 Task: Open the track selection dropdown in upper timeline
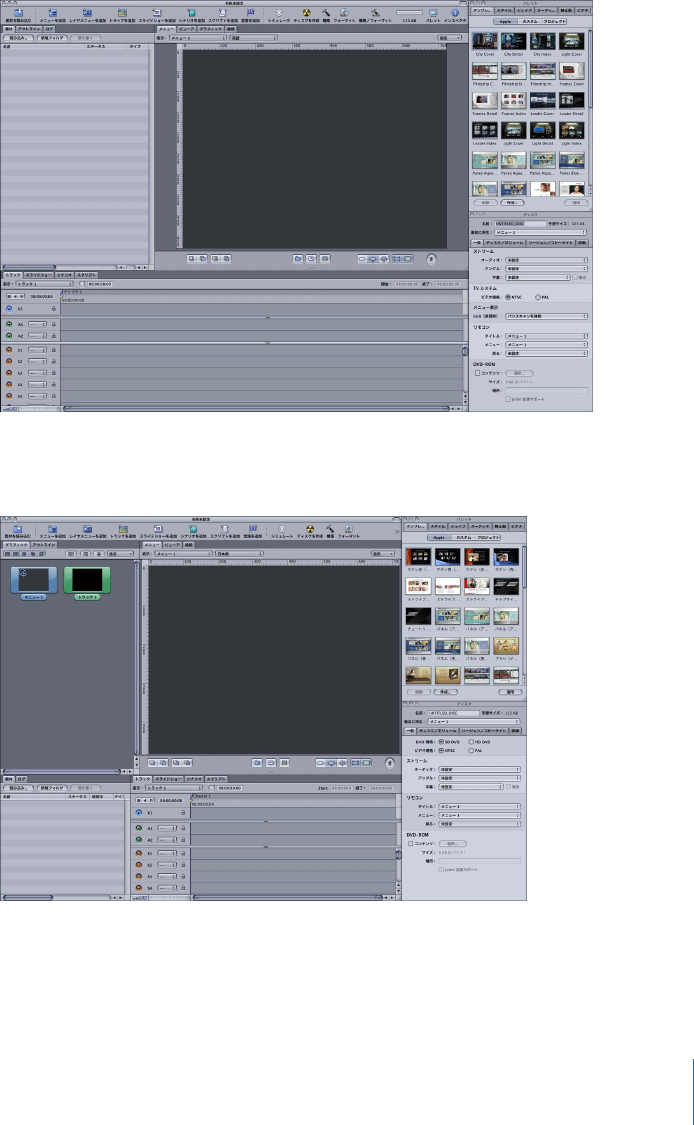(x=44, y=284)
